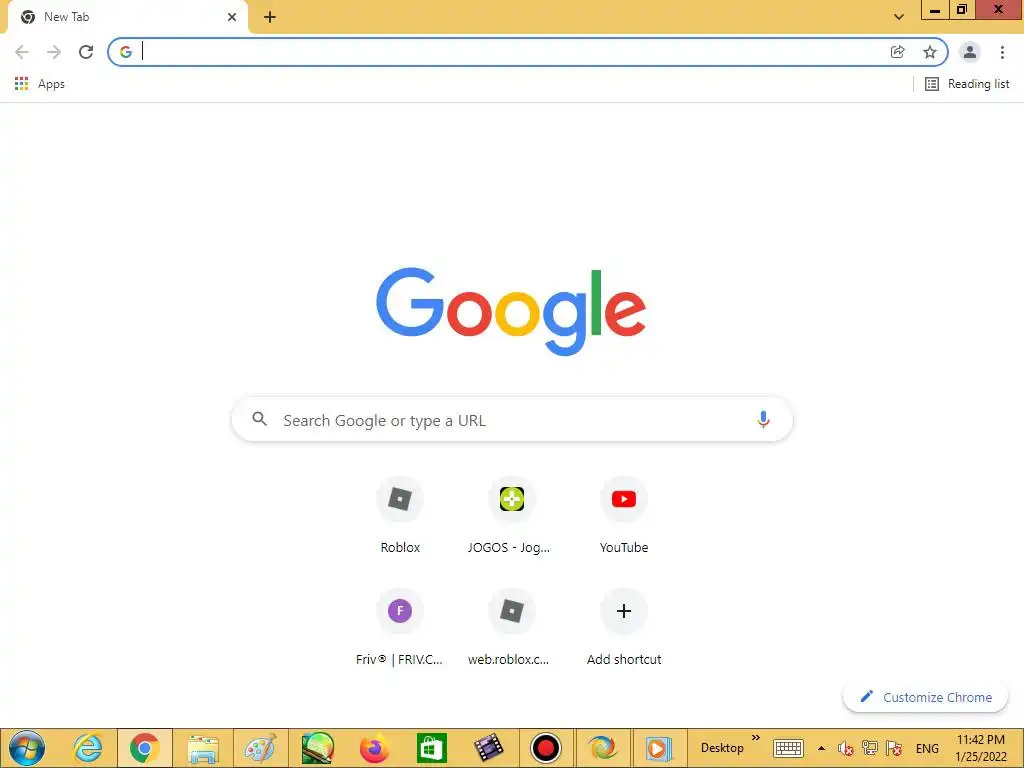Select the New Tab tab
1024x768 pixels.
(127, 17)
